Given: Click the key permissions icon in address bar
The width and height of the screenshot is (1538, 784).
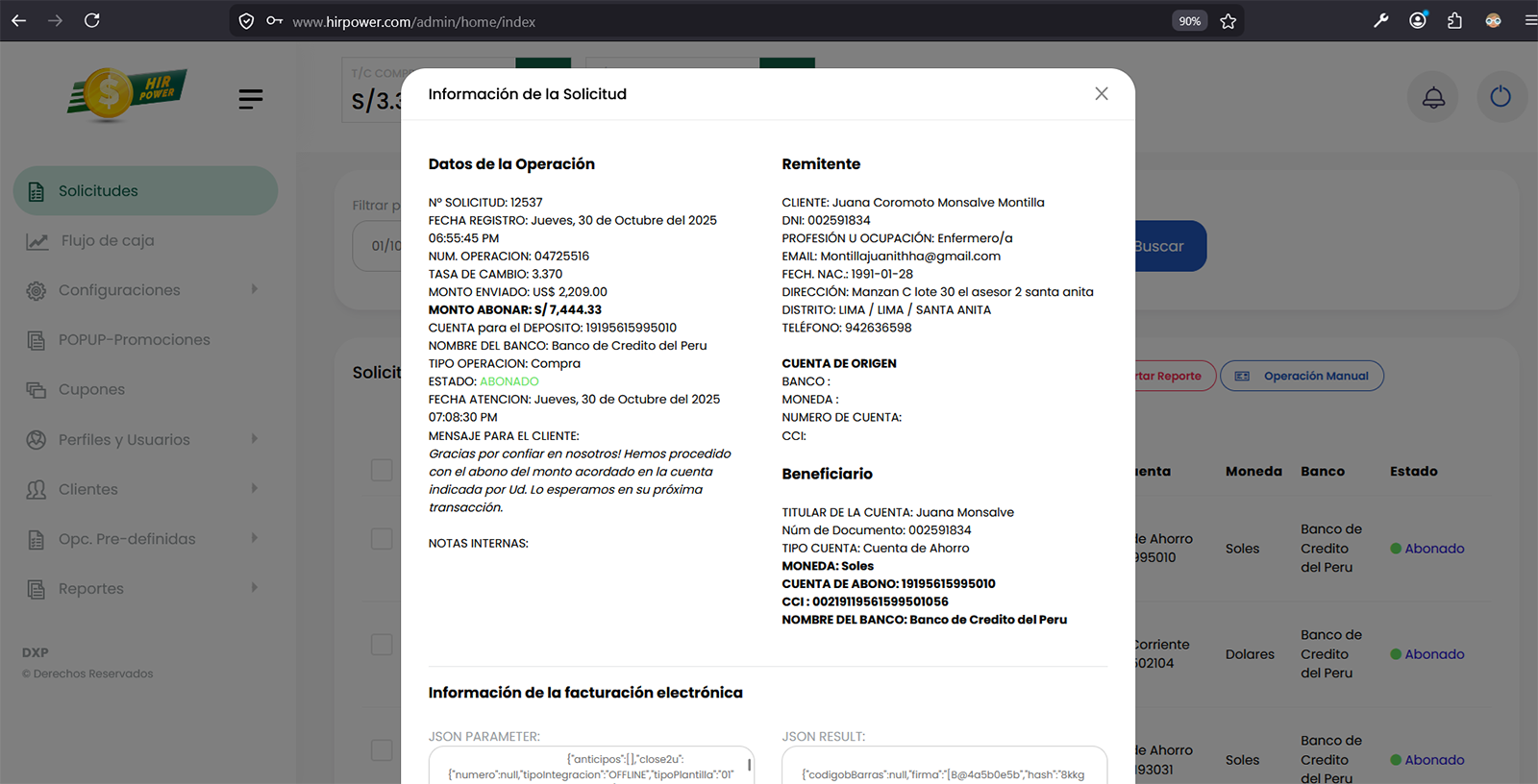Looking at the screenshot, I should coord(274,21).
